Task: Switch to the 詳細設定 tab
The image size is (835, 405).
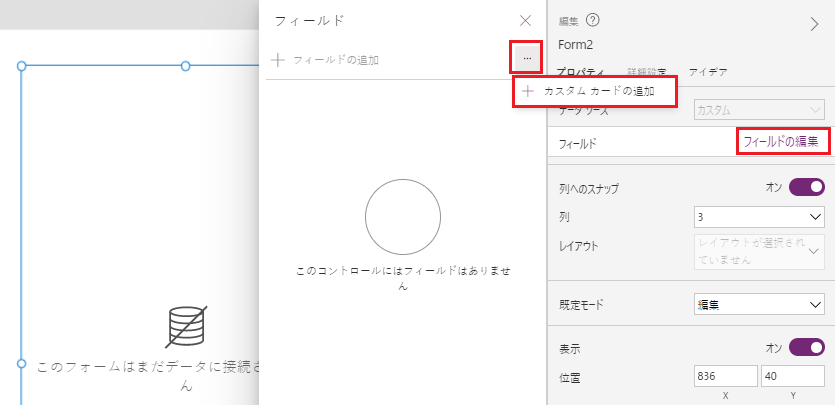Action: pyautogui.click(x=646, y=72)
